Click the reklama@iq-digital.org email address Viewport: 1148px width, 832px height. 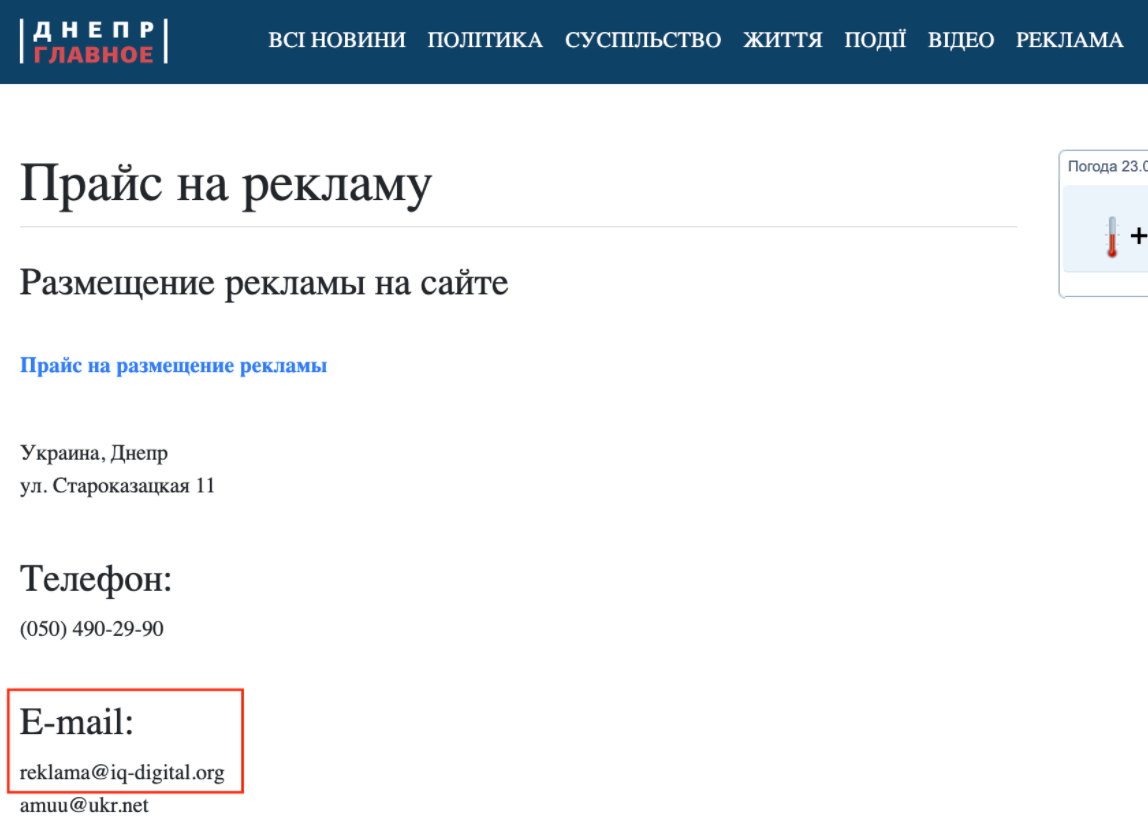(122, 773)
